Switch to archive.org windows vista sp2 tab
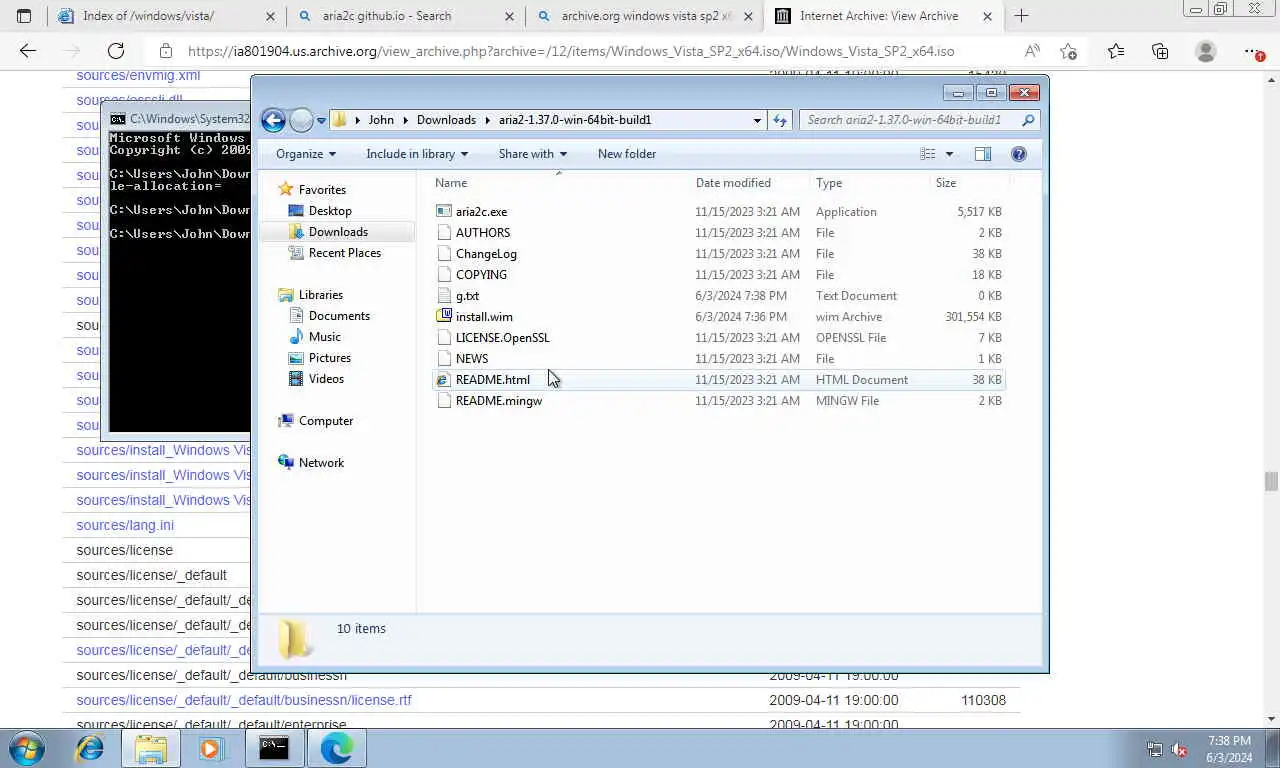 pyautogui.click(x=645, y=16)
